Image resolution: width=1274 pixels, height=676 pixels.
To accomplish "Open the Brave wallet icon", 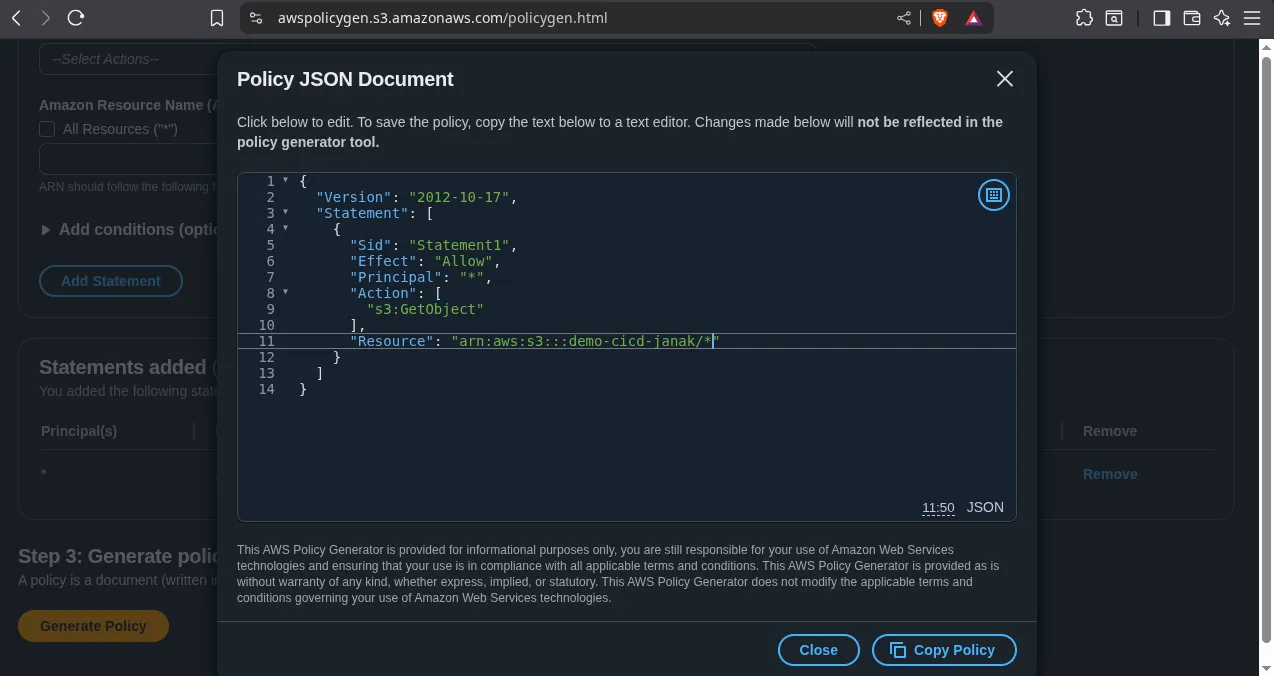I will coord(1191,18).
